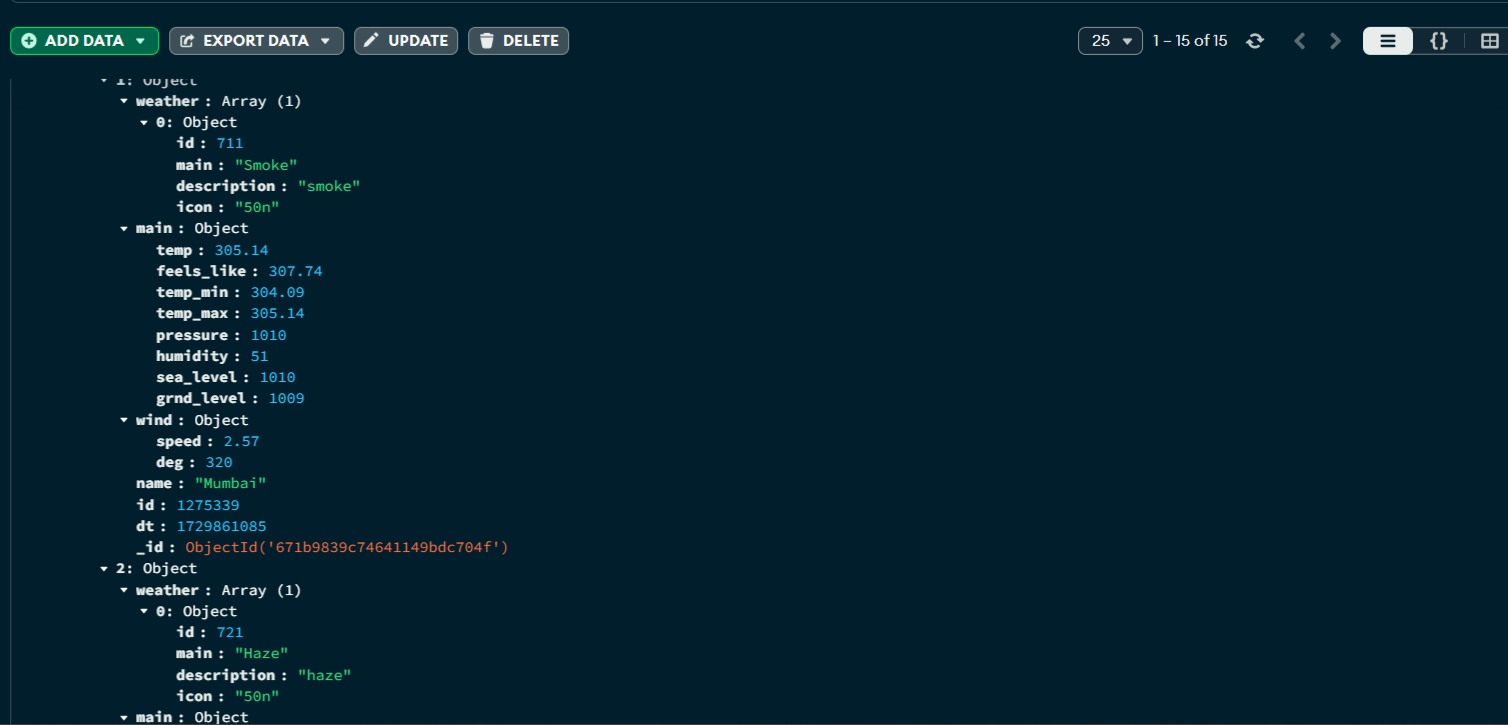Screen dimensions: 1508x725
Task: Select the "haze" description value
Action: coord(325,675)
